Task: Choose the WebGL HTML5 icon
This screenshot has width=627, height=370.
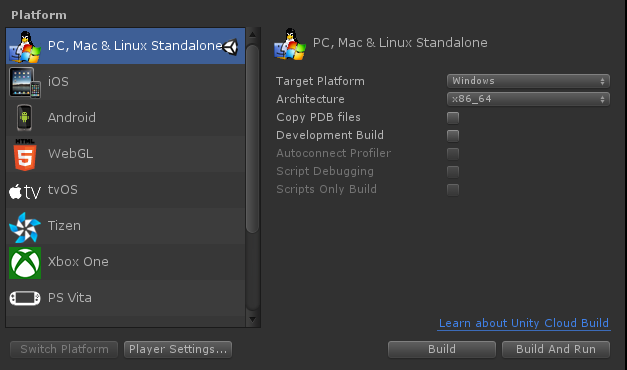Action: pos(25,154)
